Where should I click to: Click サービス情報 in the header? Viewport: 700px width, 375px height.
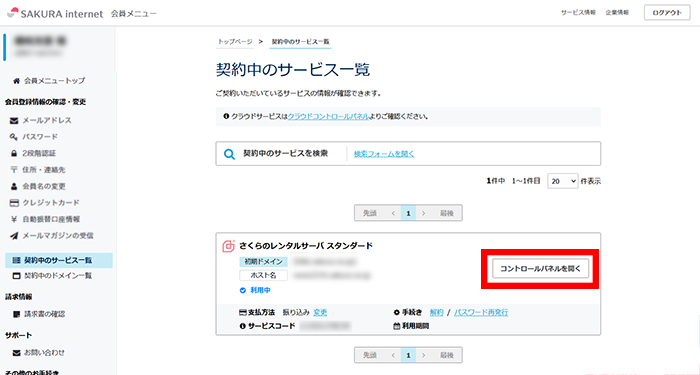(x=578, y=12)
